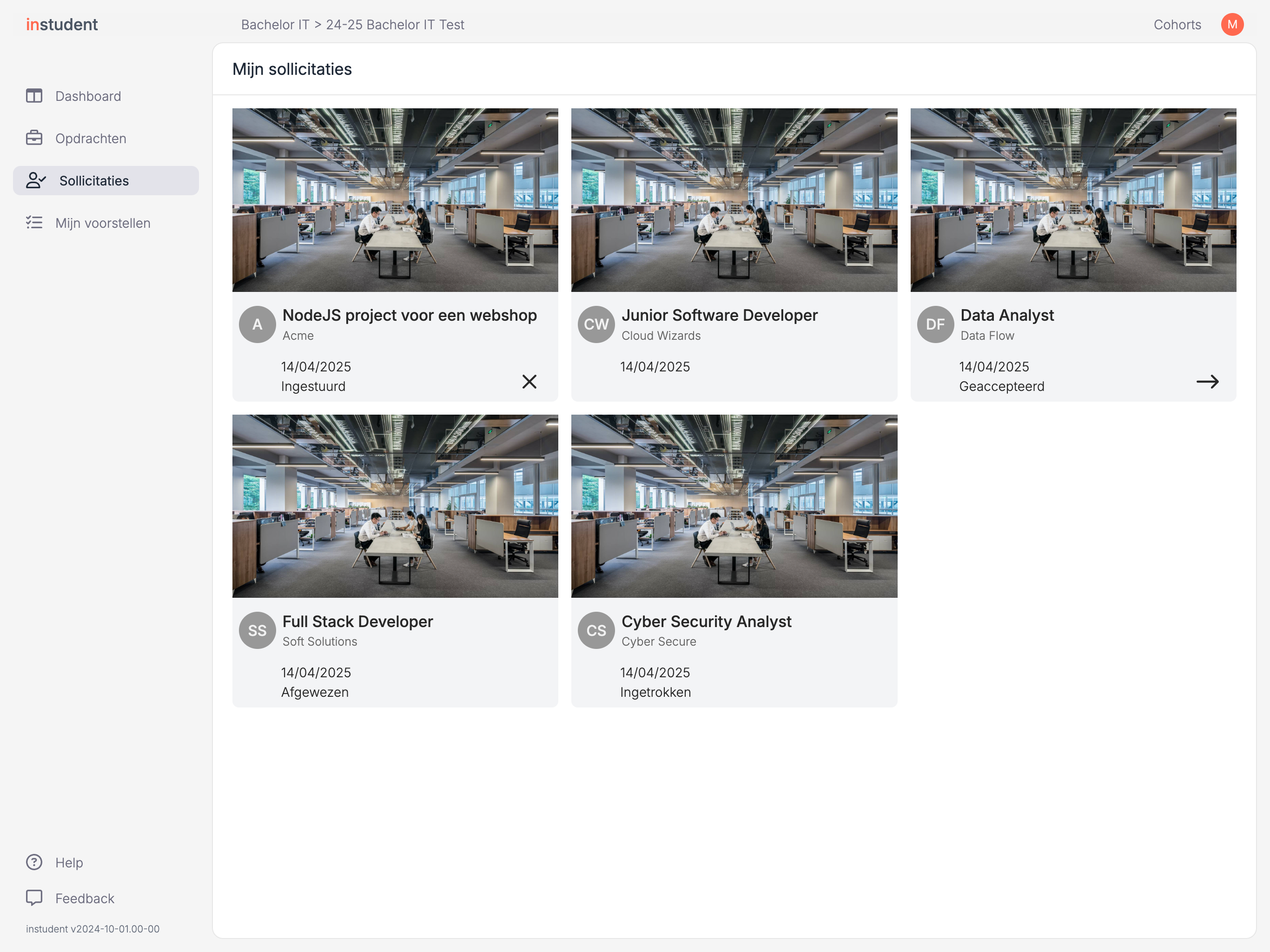Click the NodeJS project voor een webshop title
The image size is (1270, 952).
(410, 315)
